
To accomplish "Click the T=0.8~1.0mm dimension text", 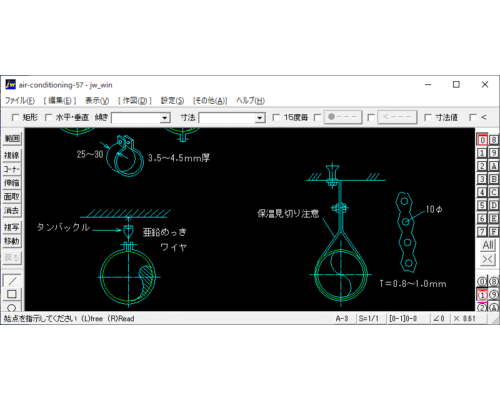I will click(413, 284).
